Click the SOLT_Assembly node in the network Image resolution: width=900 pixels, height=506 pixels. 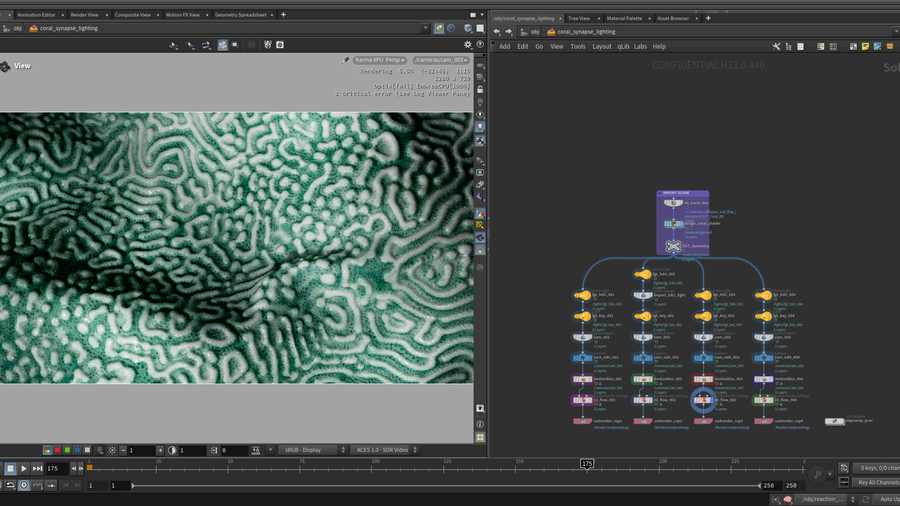point(674,245)
